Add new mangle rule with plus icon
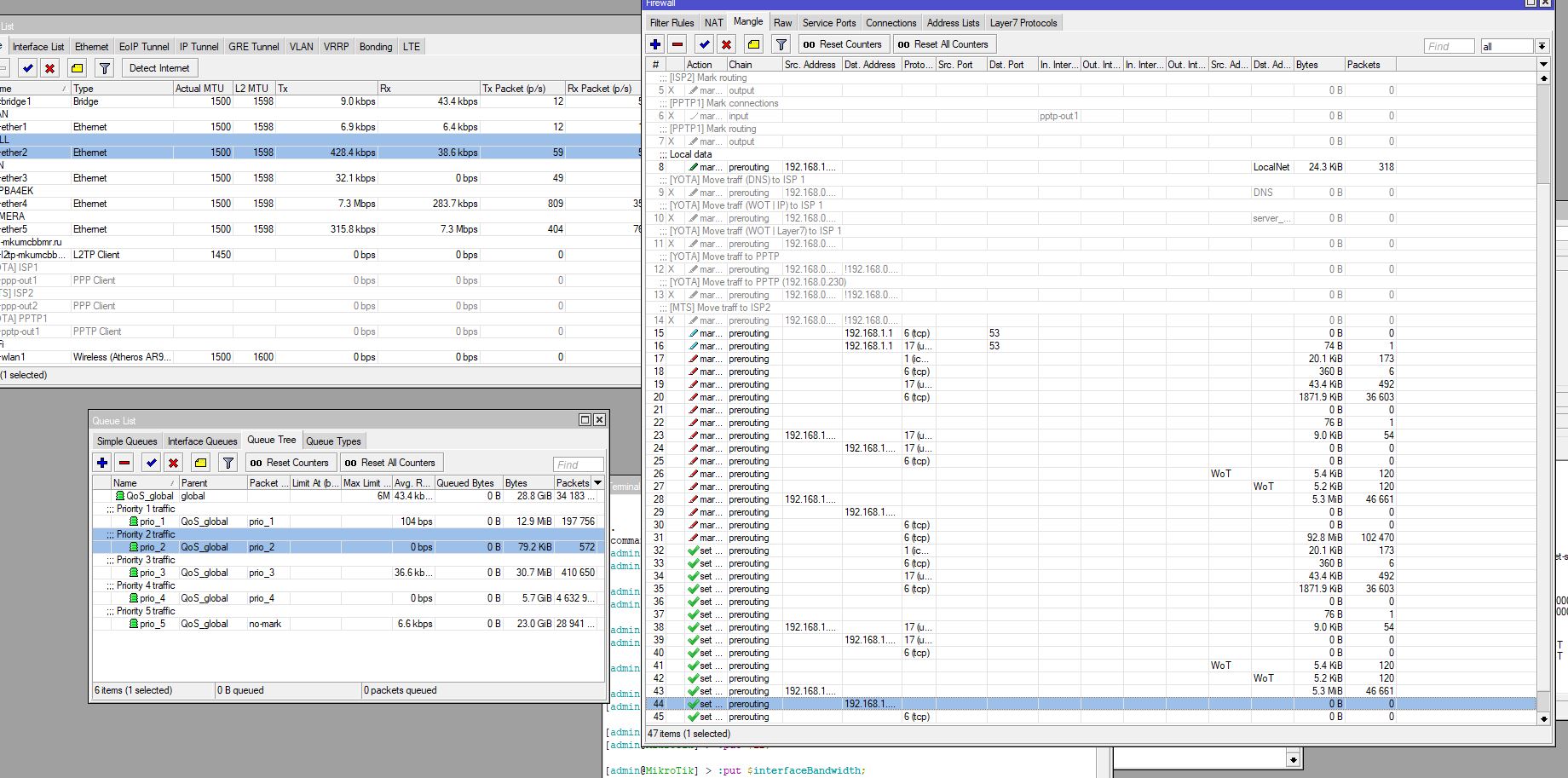Image resolution: width=1568 pixels, height=778 pixels. (655, 44)
